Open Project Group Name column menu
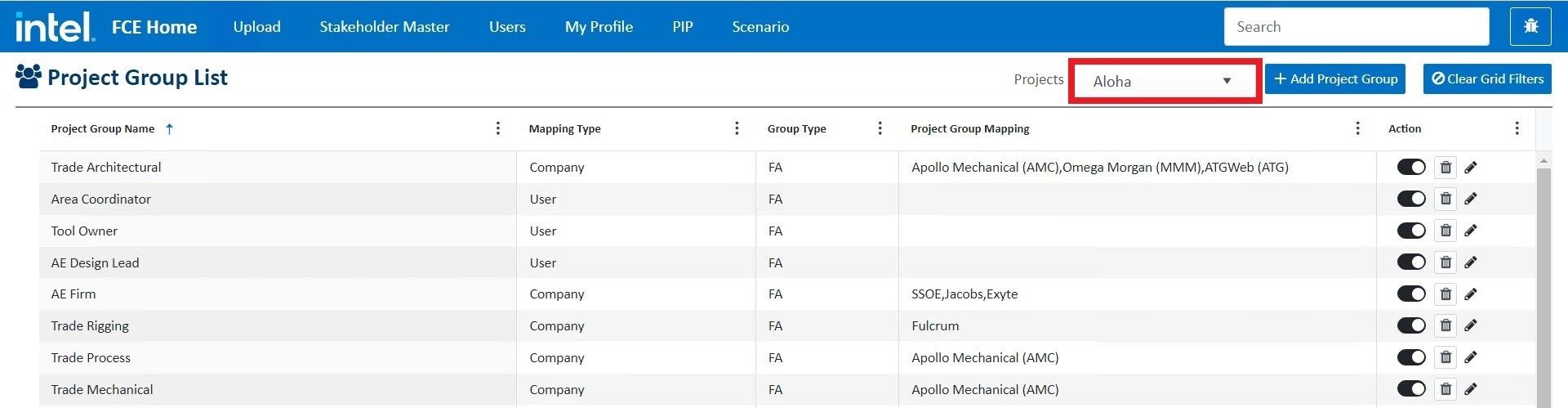 click(498, 128)
